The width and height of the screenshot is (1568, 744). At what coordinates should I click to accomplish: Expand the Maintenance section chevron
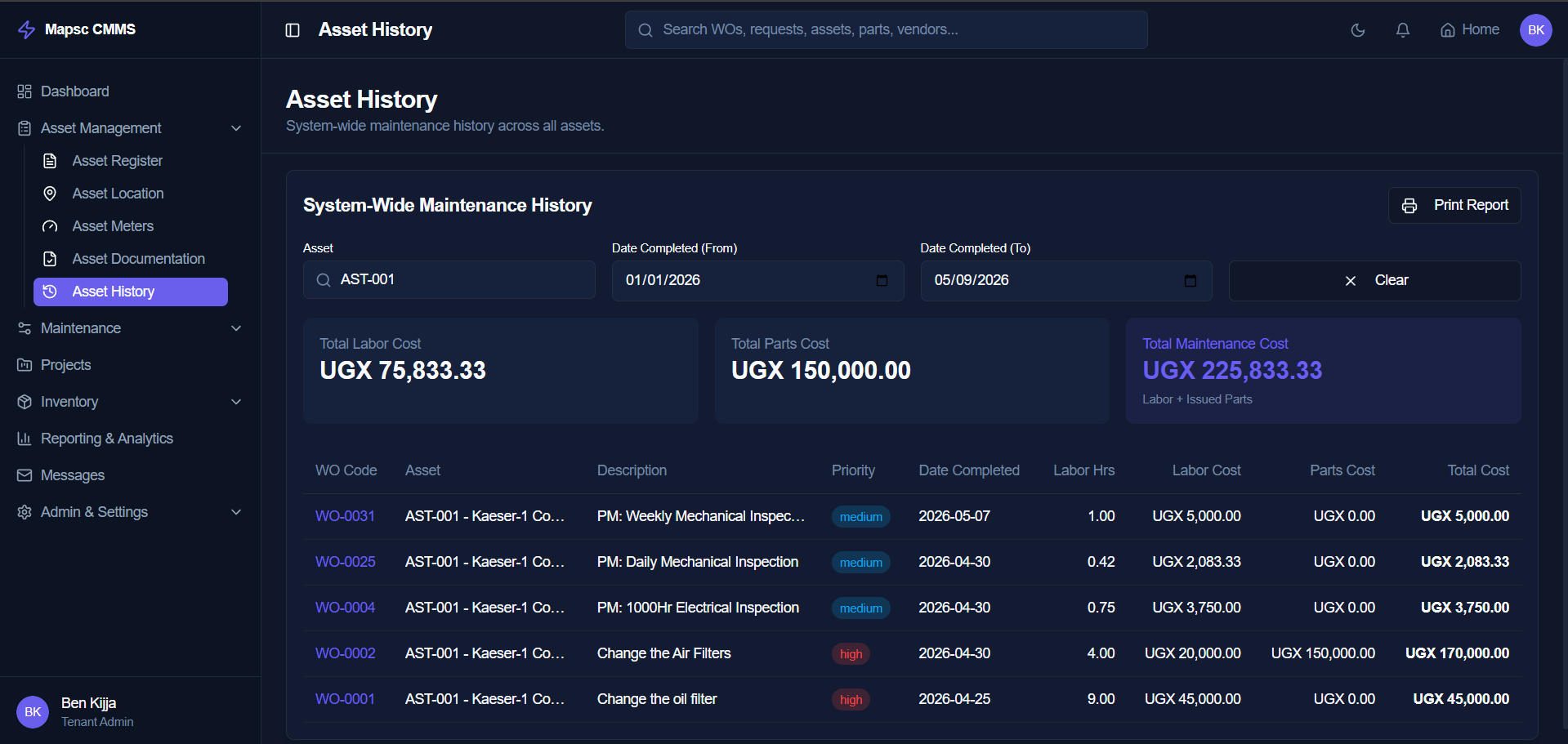coord(236,328)
